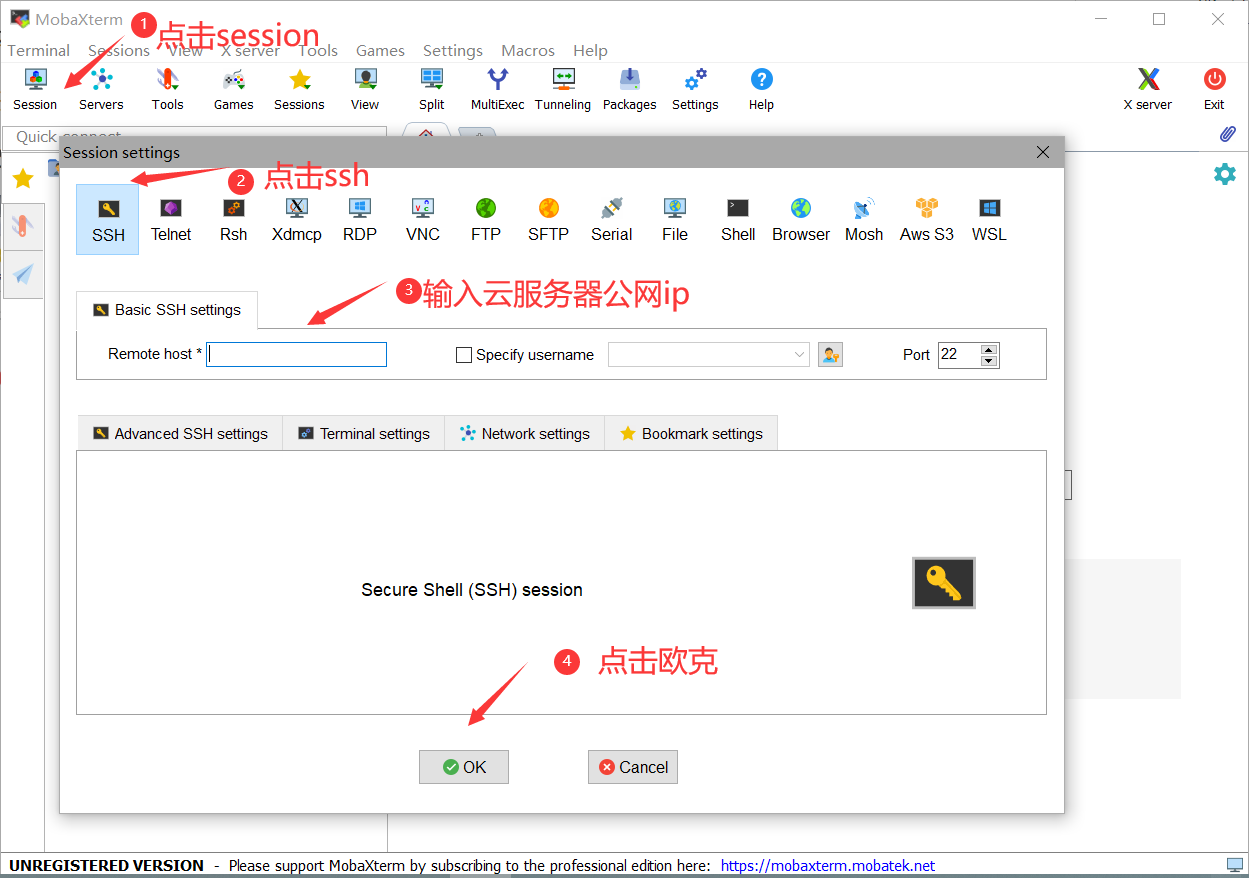Screen dimensions: 1249x878
Task: Show the Sessions star icon in toolbar
Action: tap(299, 89)
